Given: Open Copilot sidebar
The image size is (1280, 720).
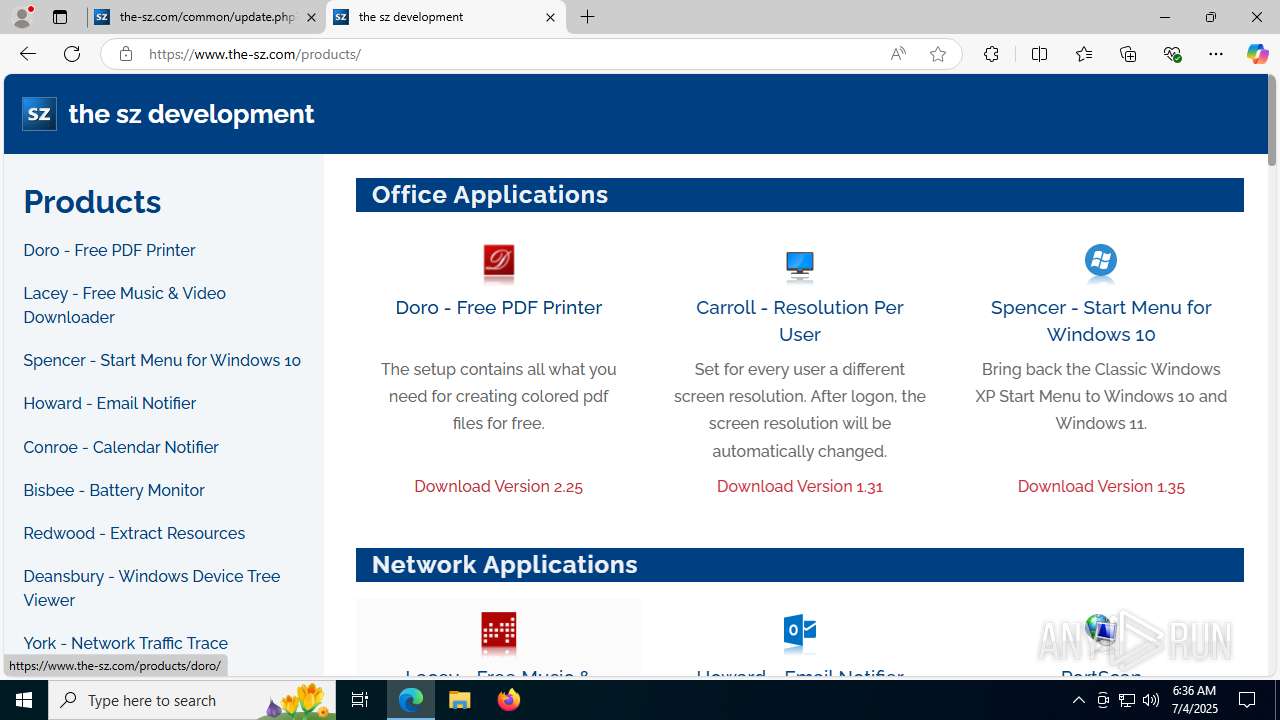Looking at the screenshot, I should coord(1257,54).
